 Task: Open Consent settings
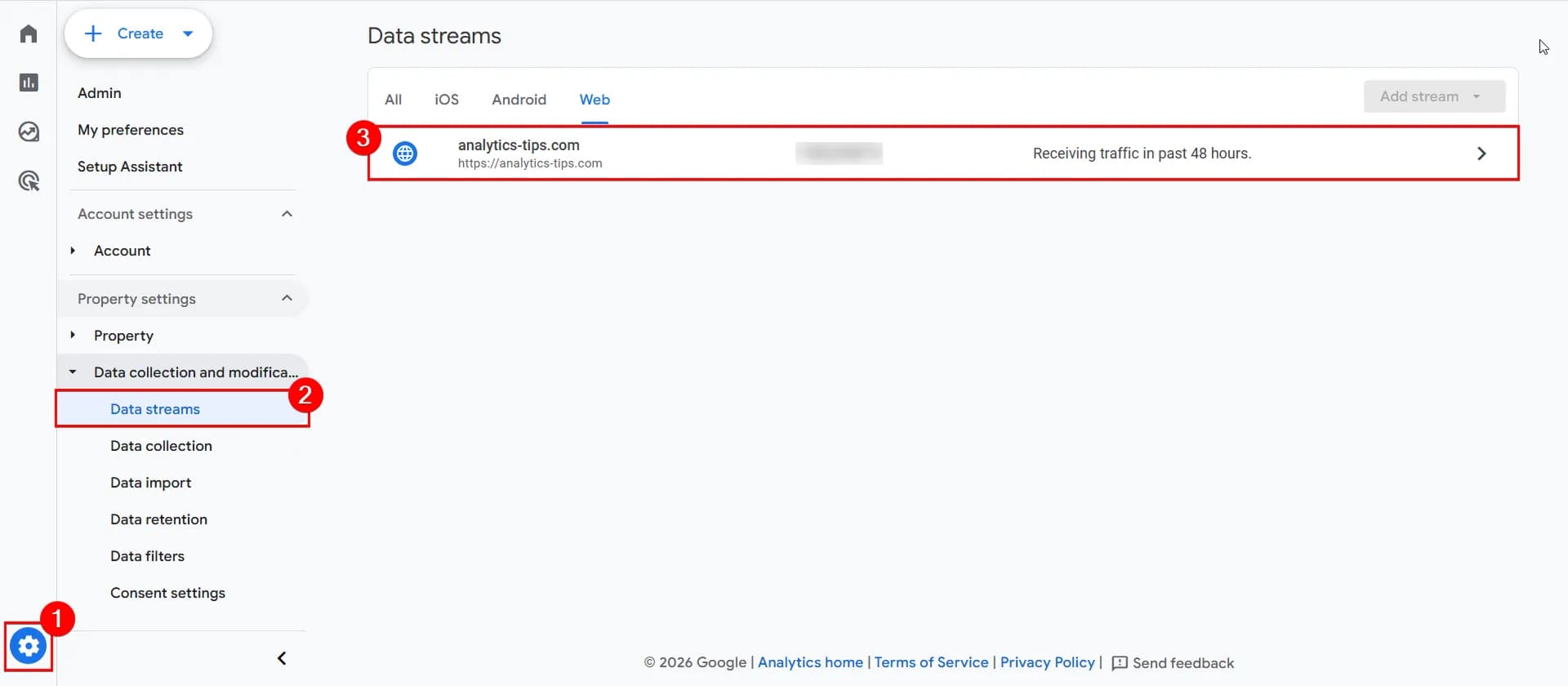(x=167, y=593)
